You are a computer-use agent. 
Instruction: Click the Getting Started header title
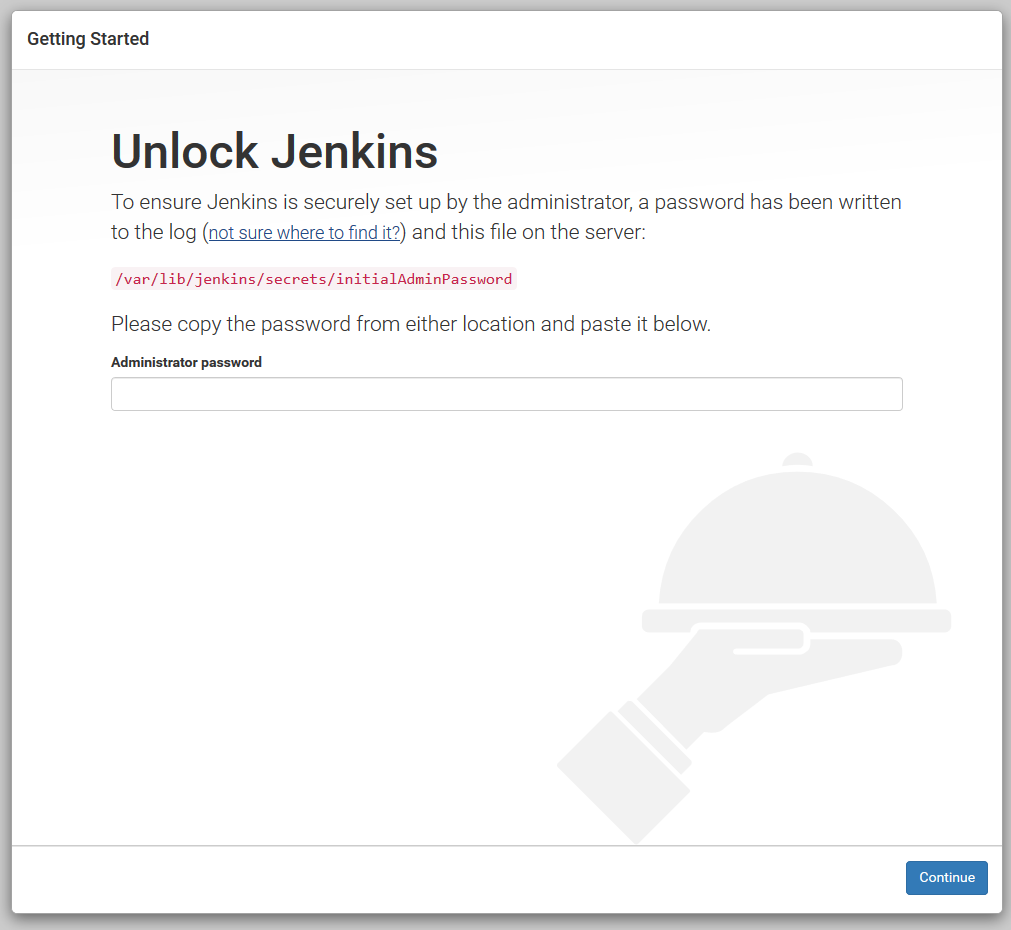point(88,39)
